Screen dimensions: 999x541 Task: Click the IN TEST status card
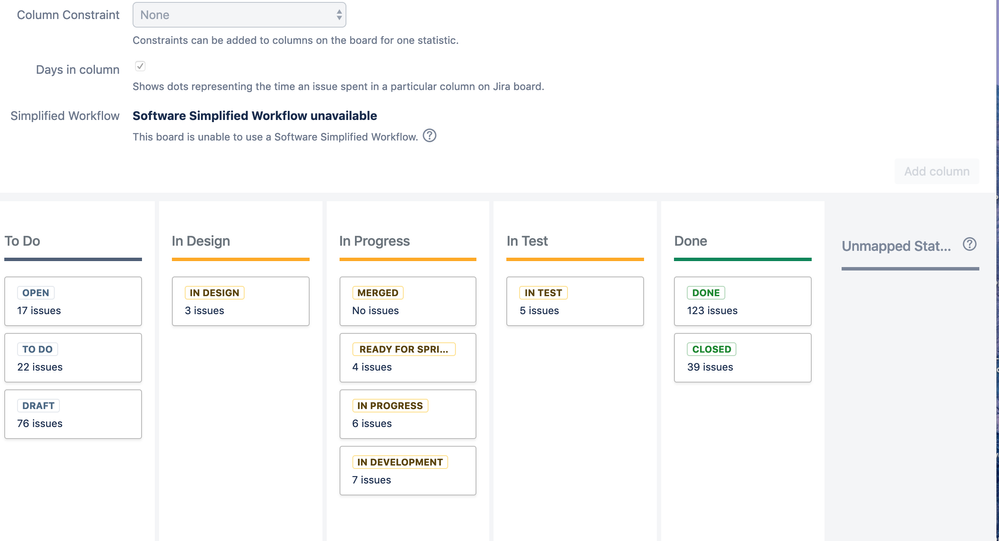click(x=575, y=301)
